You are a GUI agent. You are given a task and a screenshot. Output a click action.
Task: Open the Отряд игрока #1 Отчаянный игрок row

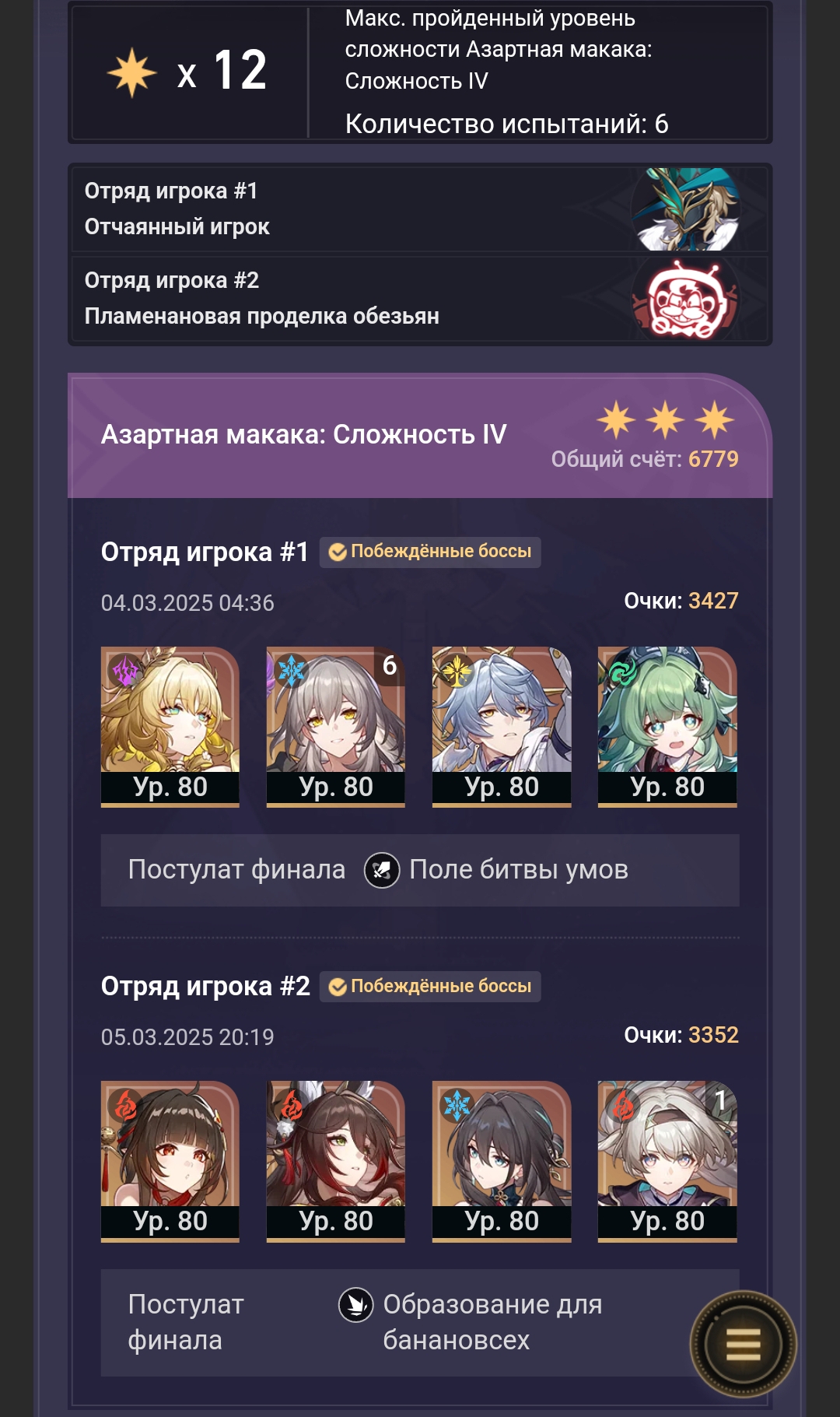point(420,209)
